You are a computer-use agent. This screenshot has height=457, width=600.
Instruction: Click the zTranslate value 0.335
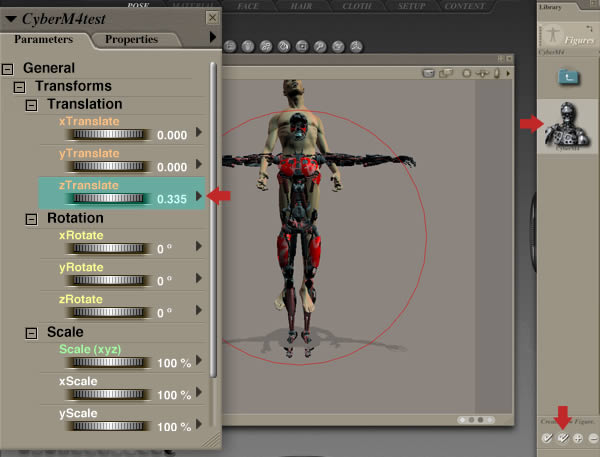pos(172,199)
